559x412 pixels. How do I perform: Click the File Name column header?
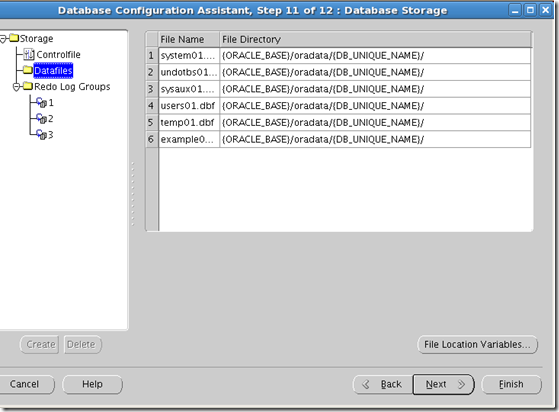(189, 39)
